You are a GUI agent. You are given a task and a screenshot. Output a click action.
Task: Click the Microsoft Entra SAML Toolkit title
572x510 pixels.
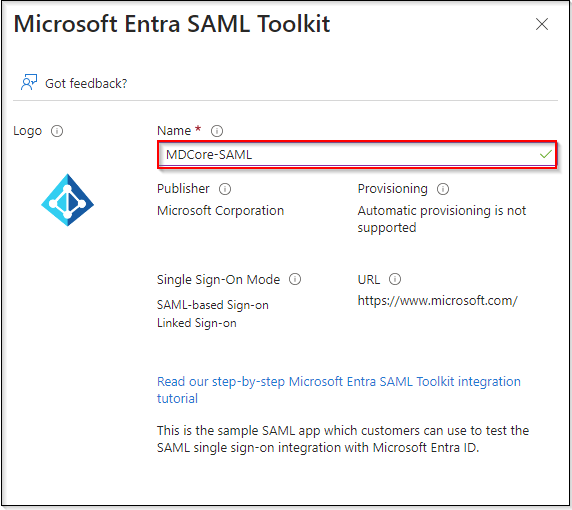click(x=172, y=24)
